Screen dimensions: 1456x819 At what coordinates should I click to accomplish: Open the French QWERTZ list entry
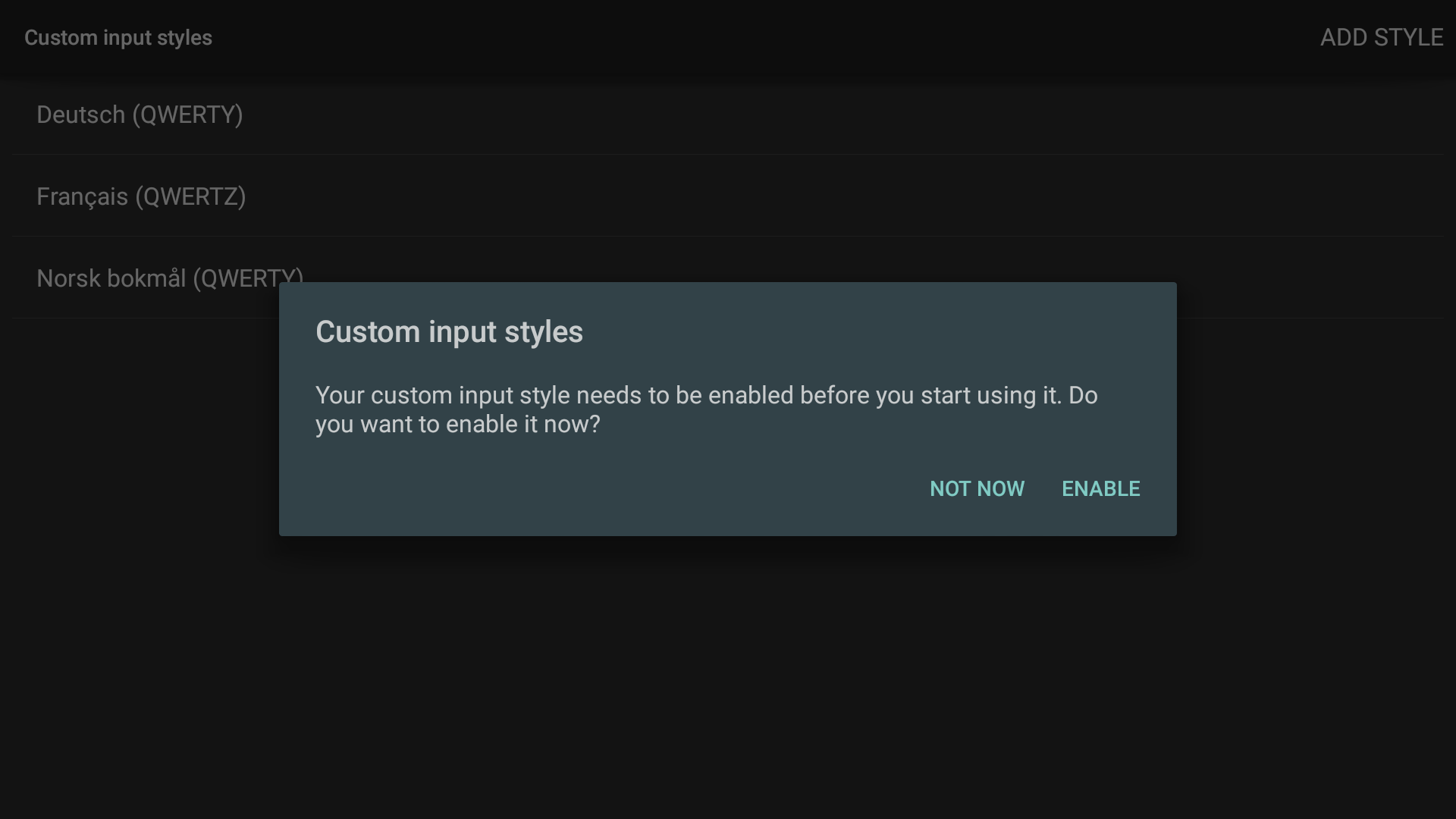coord(141,197)
